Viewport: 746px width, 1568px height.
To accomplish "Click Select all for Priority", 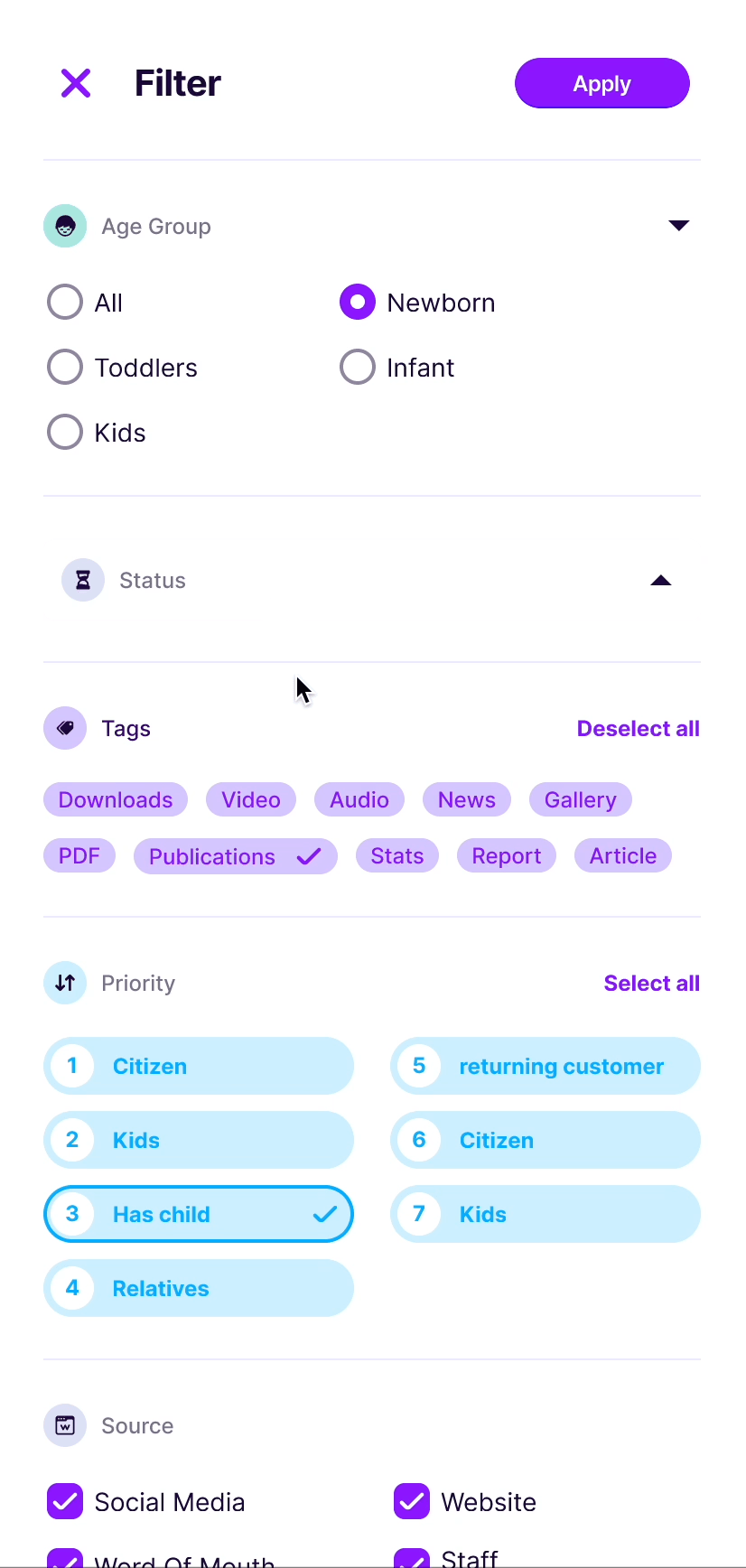I will click(x=651, y=983).
